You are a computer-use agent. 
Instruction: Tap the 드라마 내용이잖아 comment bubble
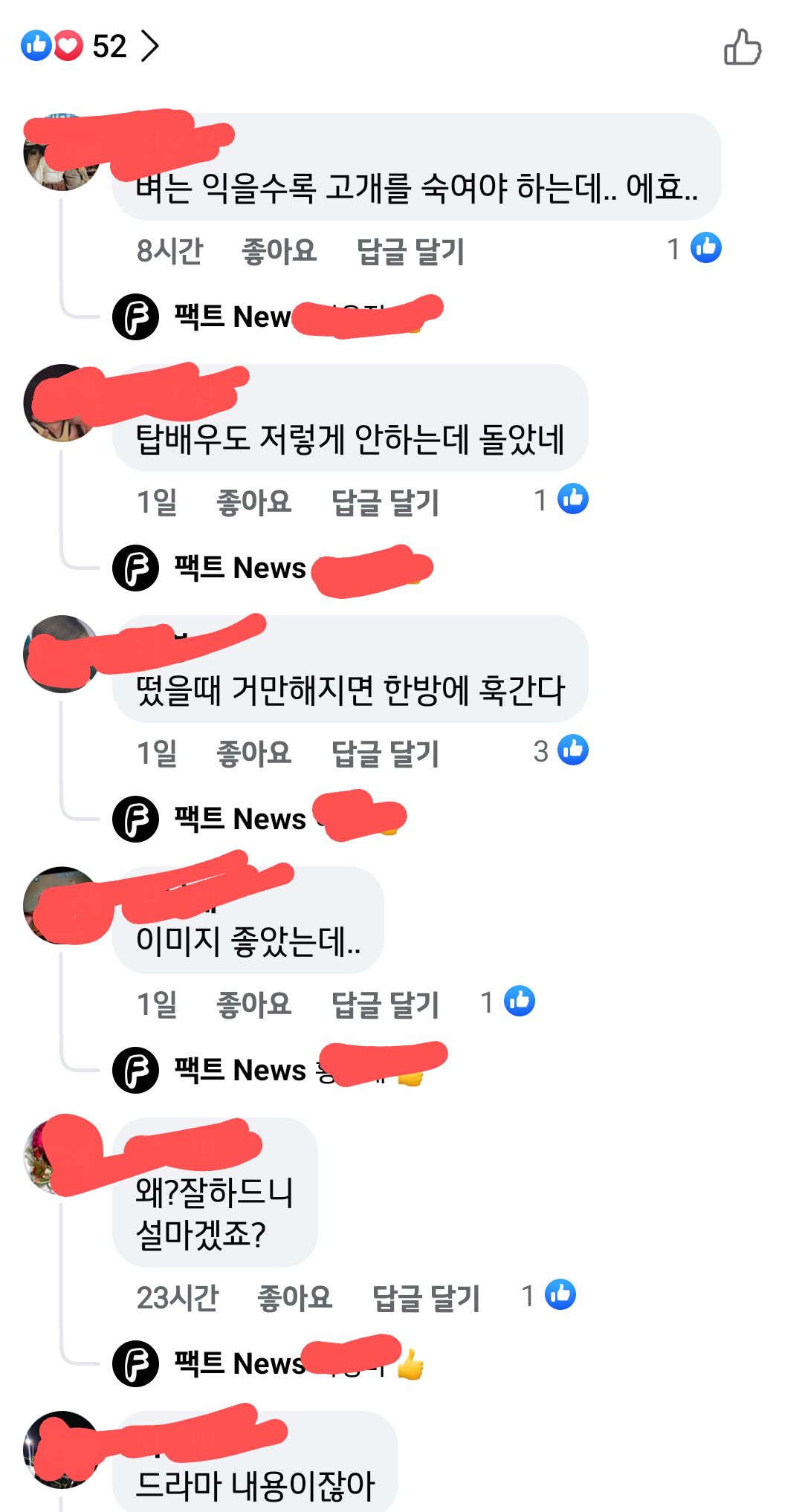tap(255, 1461)
